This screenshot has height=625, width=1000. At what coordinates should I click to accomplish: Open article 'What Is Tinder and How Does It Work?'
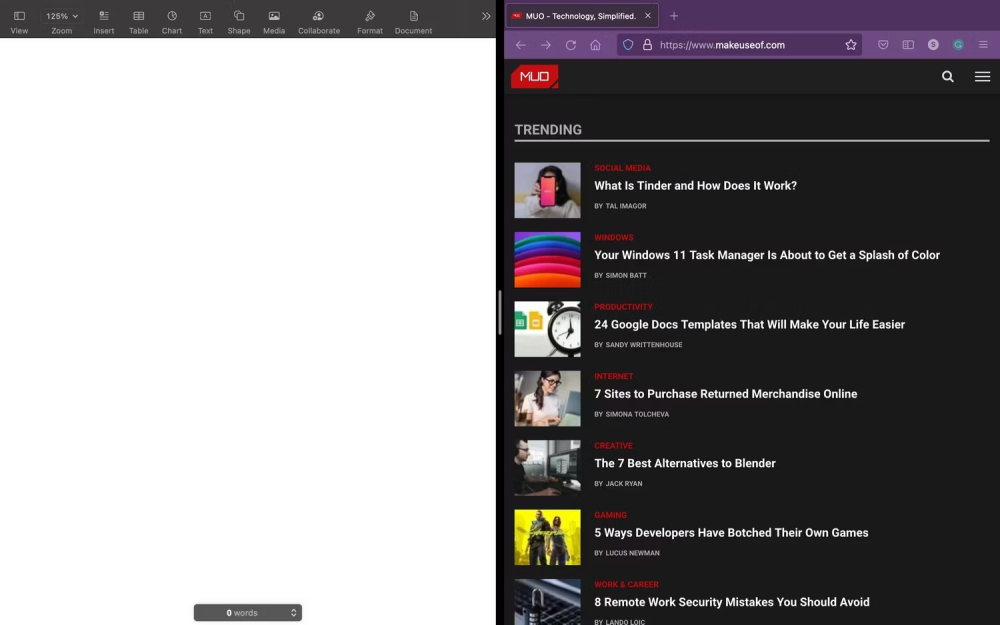(x=695, y=186)
